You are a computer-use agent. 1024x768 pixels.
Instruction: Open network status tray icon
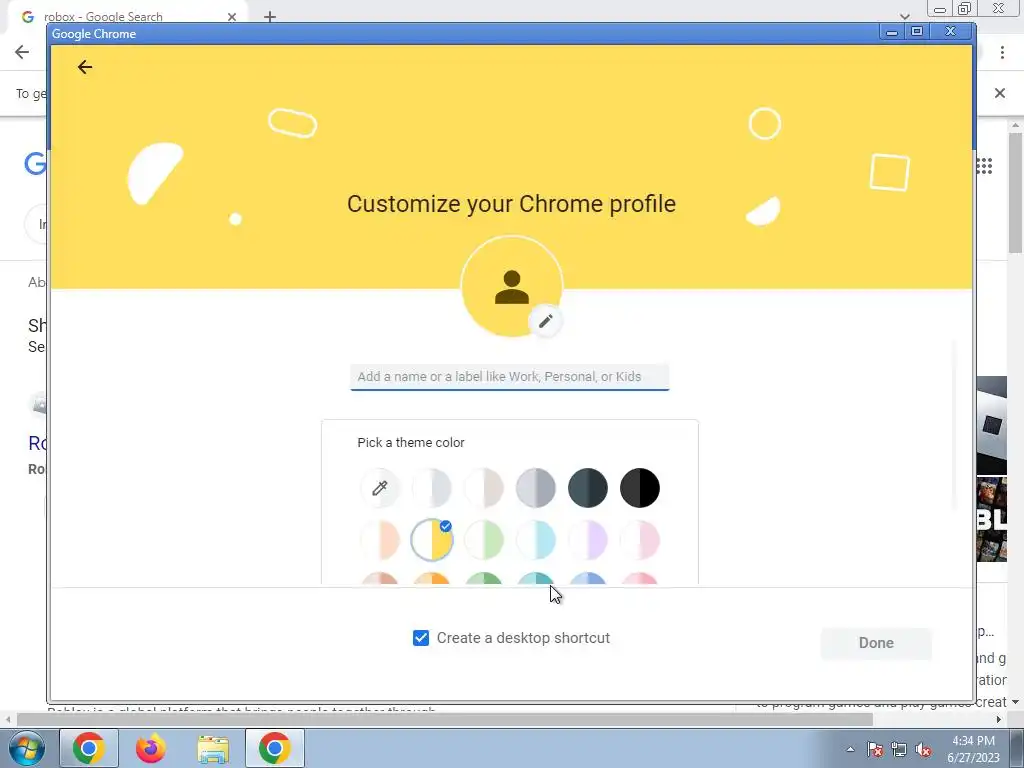click(x=899, y=749)
